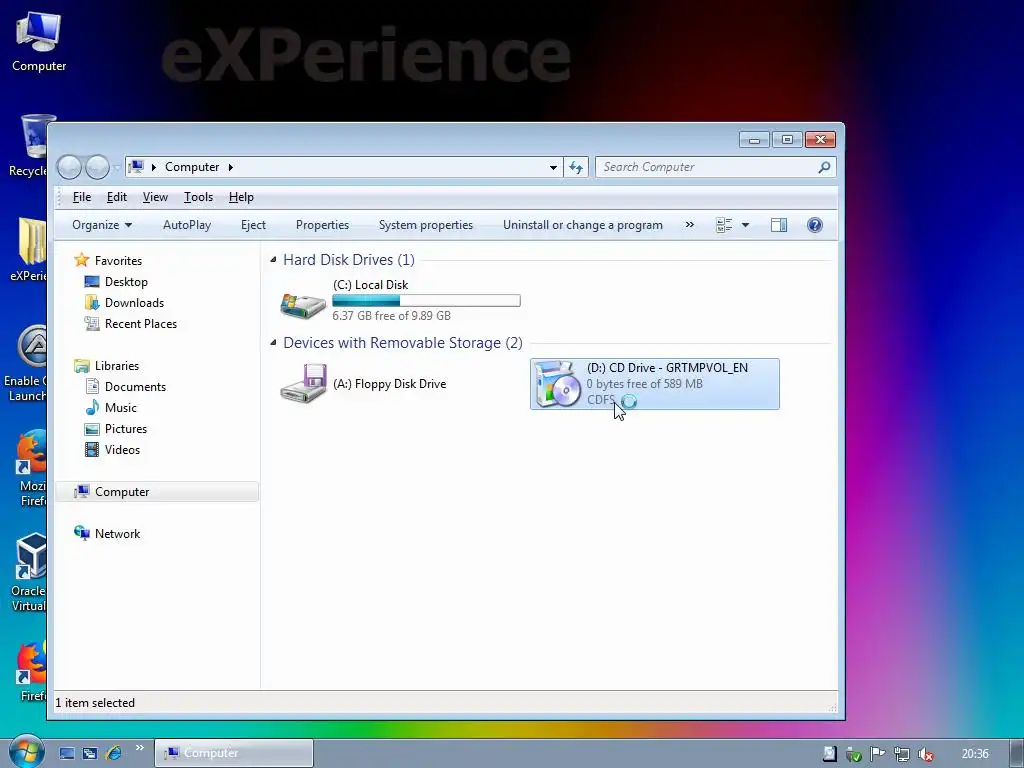This screenshot has height=768, width=1024.
Task: Open Recent Places in Favorites
Action: point(140,323)
